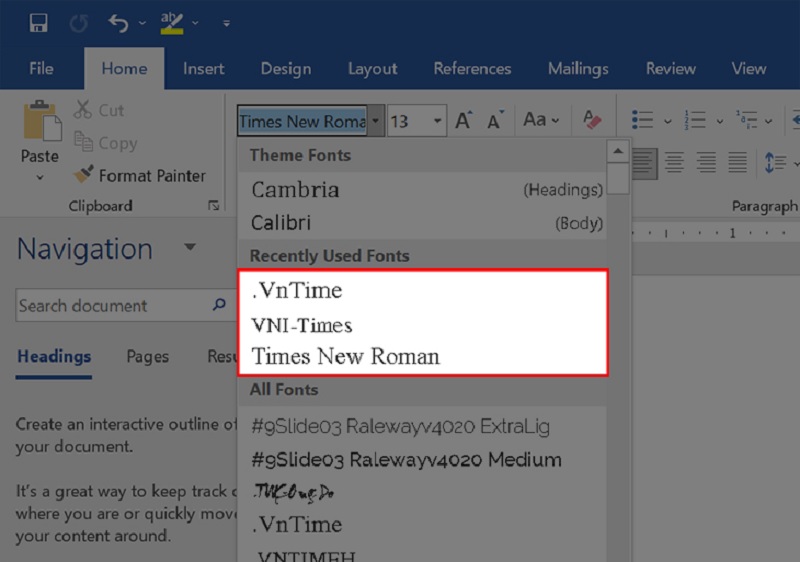Choose VNI-Times in Recently Used Fonts
Screen dimensions: 800x562
pyautogui.click(x=422, y=325)
